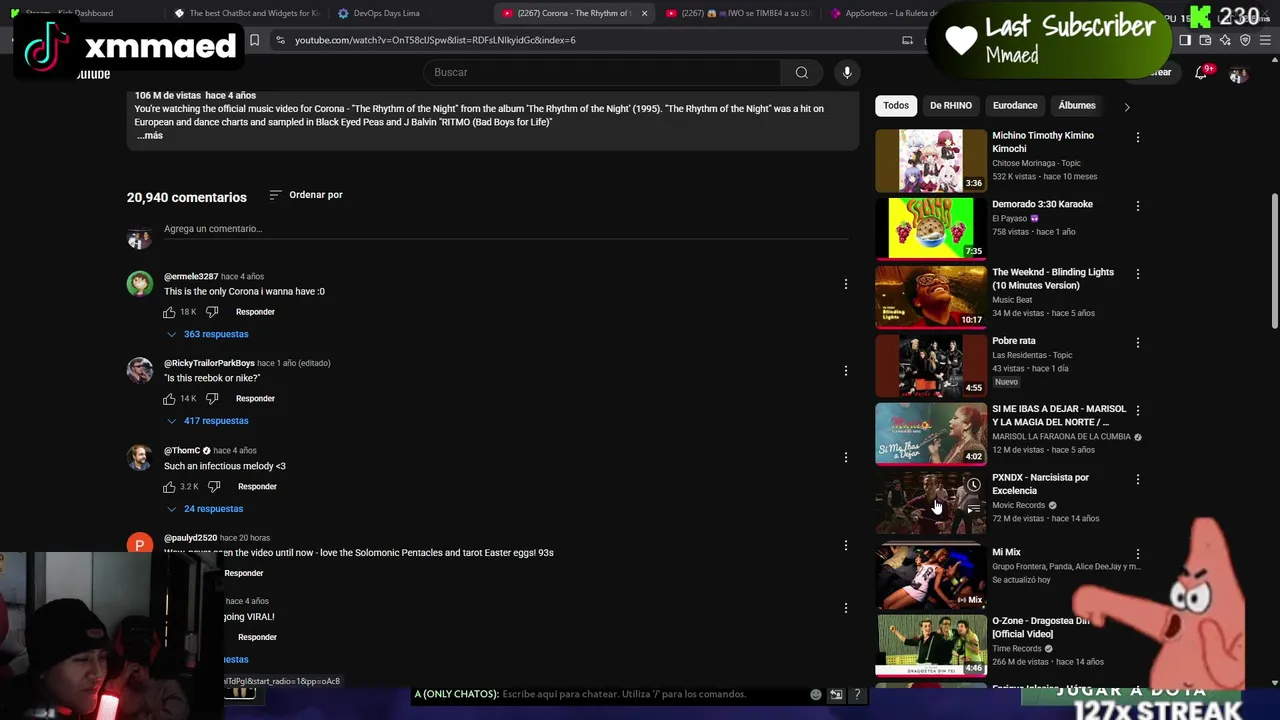Open @ermele3287 channel link
Viewport: 1280px width, 720px height.
tap(191, 276)
